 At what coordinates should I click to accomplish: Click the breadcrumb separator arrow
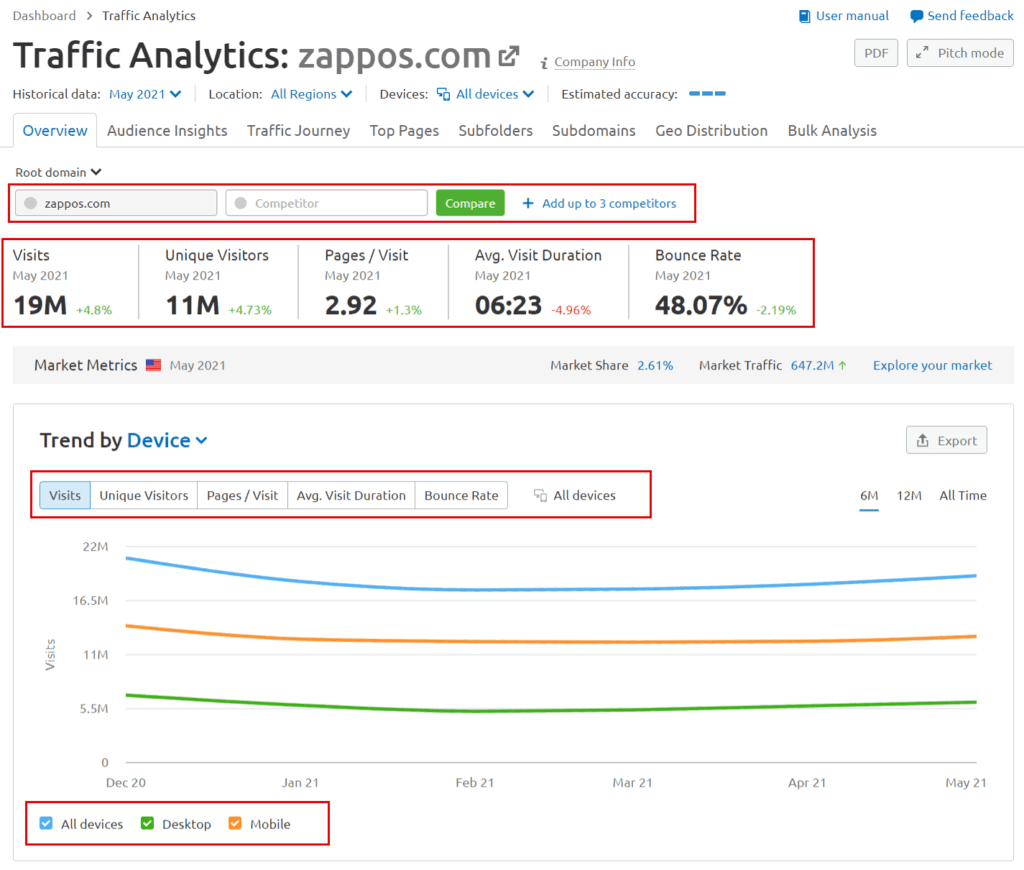pos(89,16)
